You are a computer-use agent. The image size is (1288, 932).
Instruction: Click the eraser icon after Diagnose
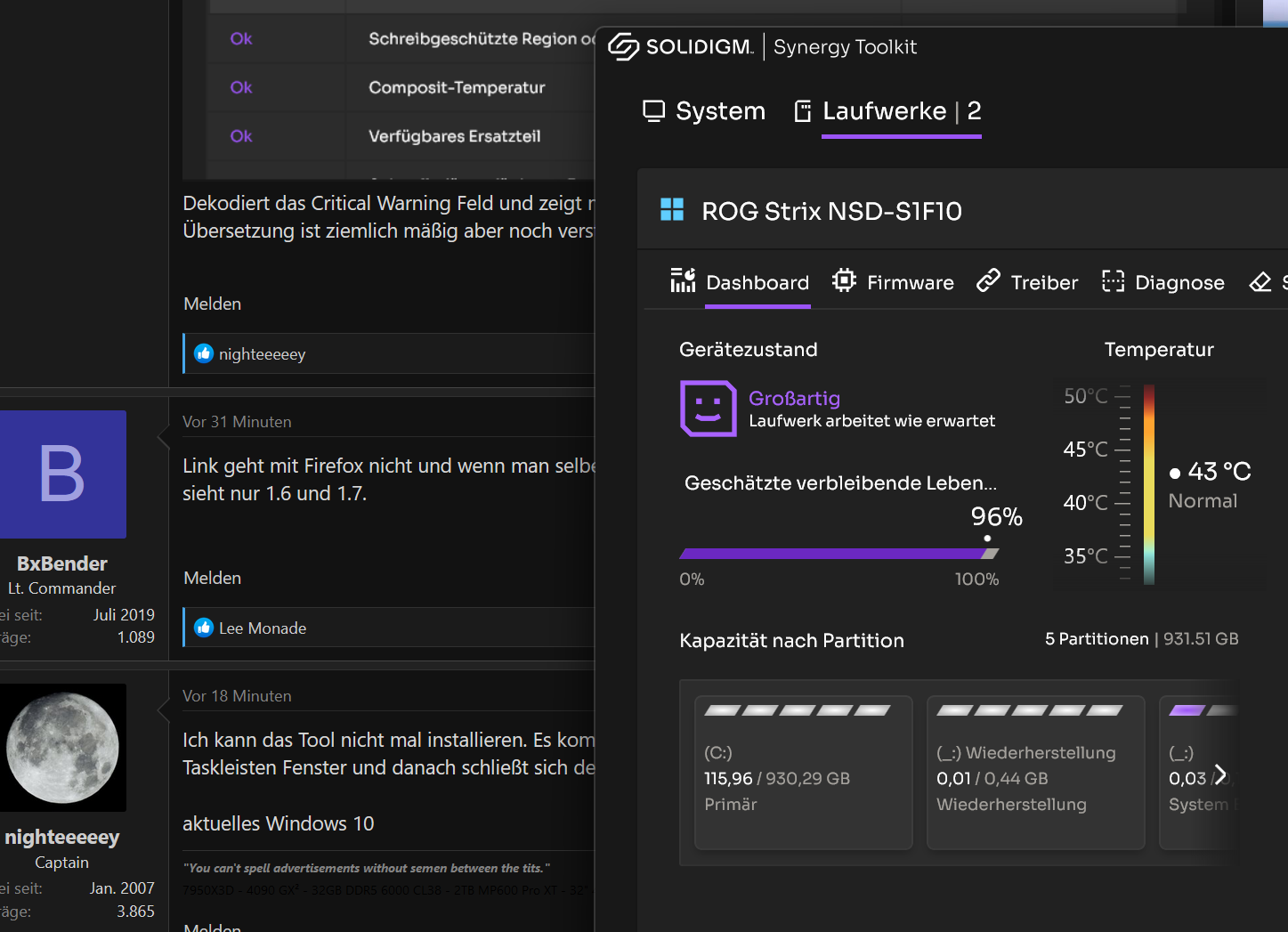coord(1260,282)
